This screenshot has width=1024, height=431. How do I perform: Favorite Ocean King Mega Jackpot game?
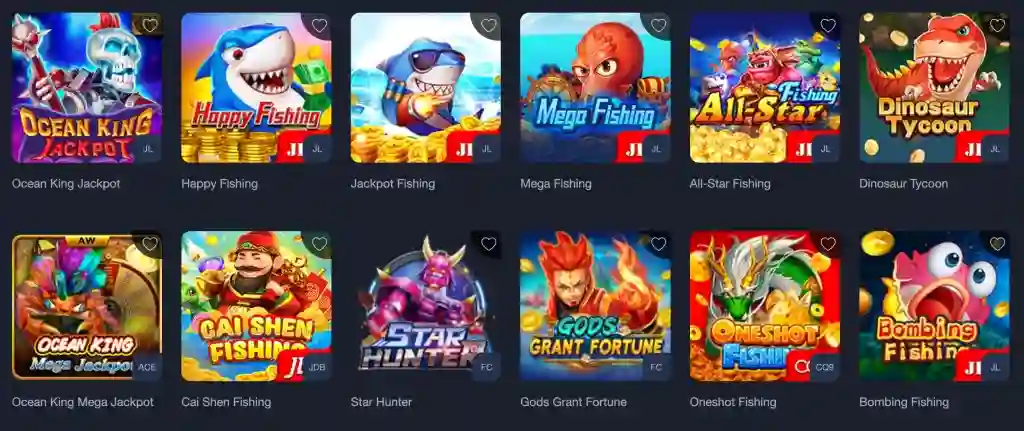(x=150, y=244)
